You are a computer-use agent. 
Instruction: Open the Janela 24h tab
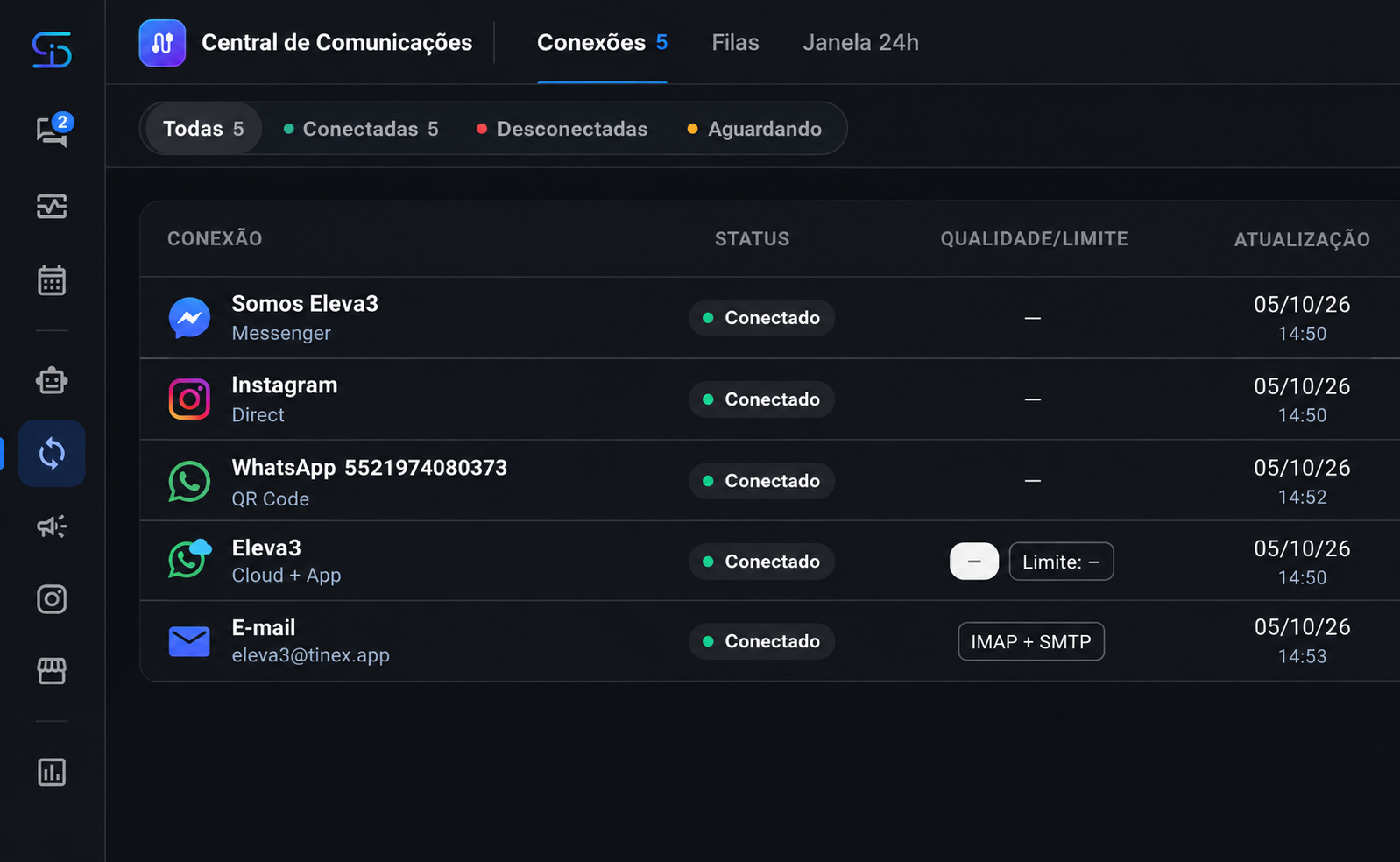860,43
